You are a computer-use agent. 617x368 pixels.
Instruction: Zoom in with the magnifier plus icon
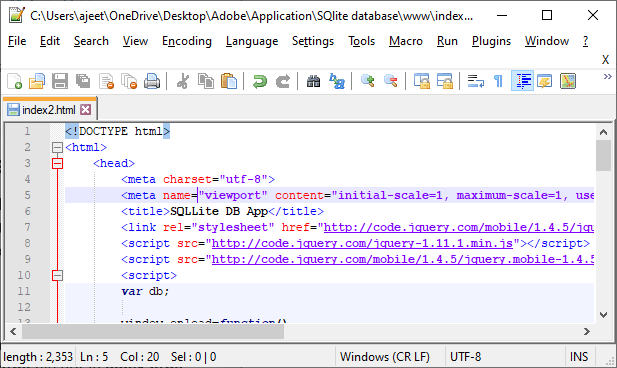[x=368, y=81]
